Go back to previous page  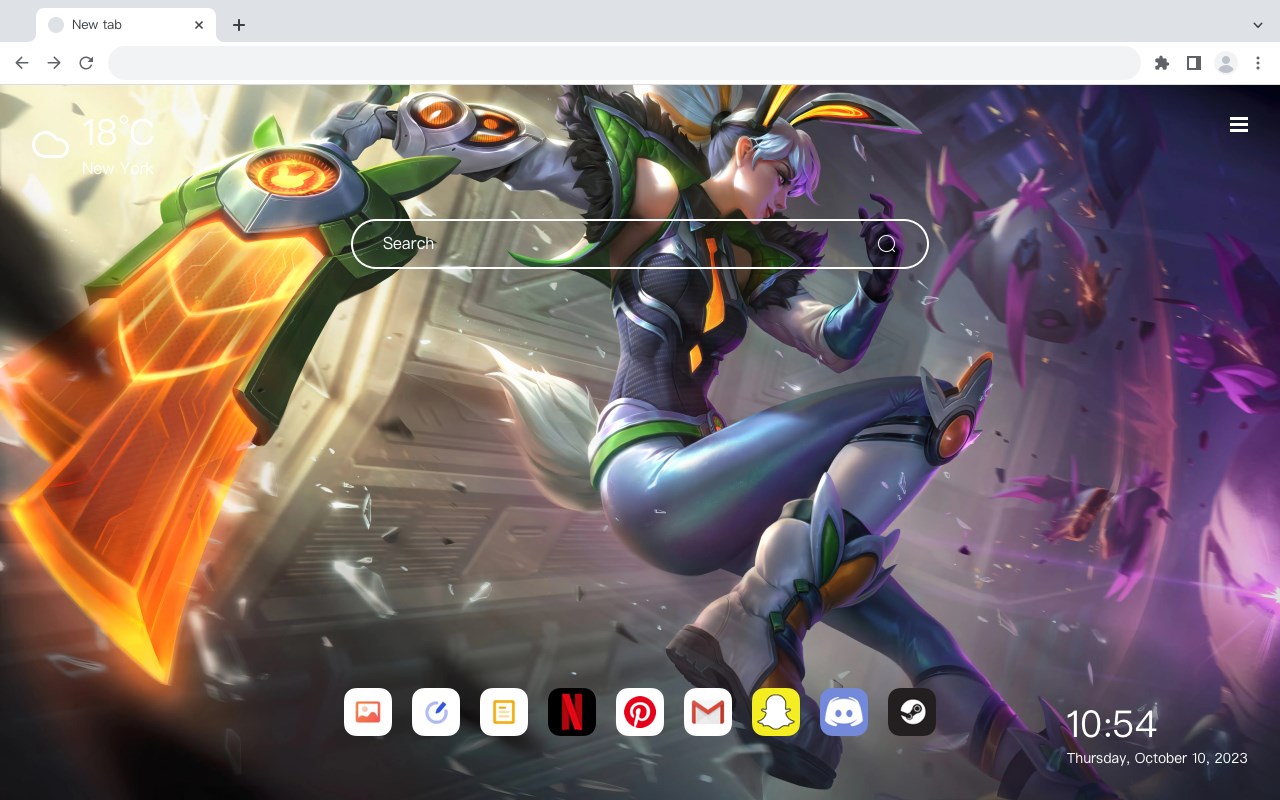(22, 63)
